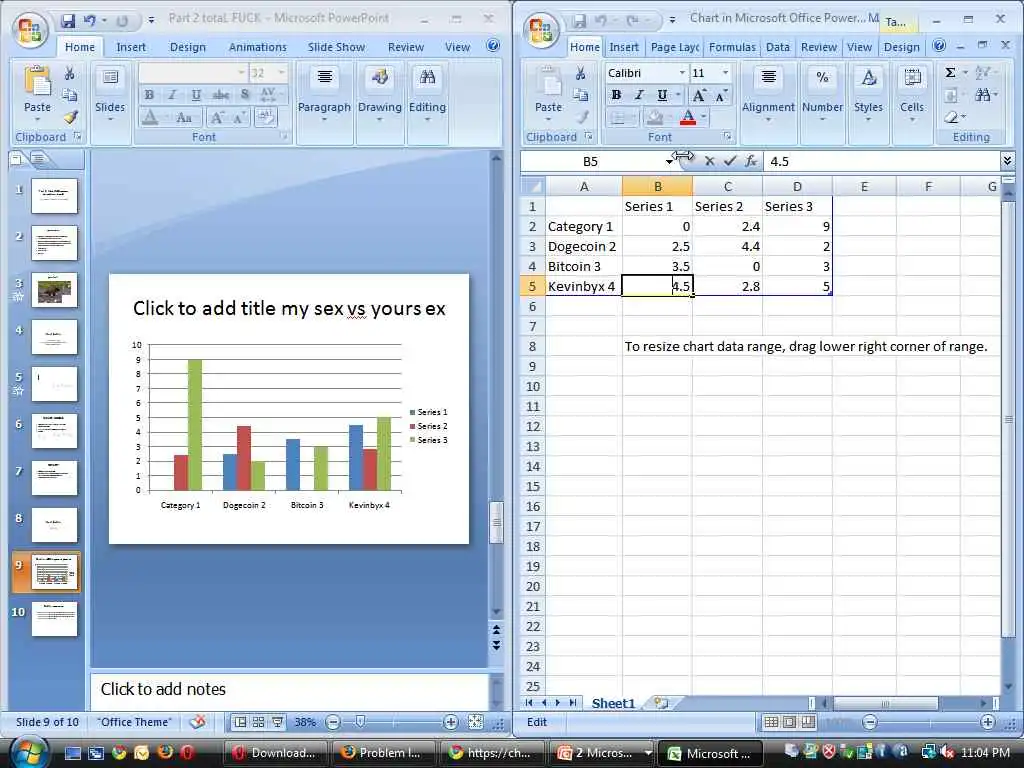Open PowerPoint Help question mark
Screen dimensions: 1024x768
coord(493,45)
